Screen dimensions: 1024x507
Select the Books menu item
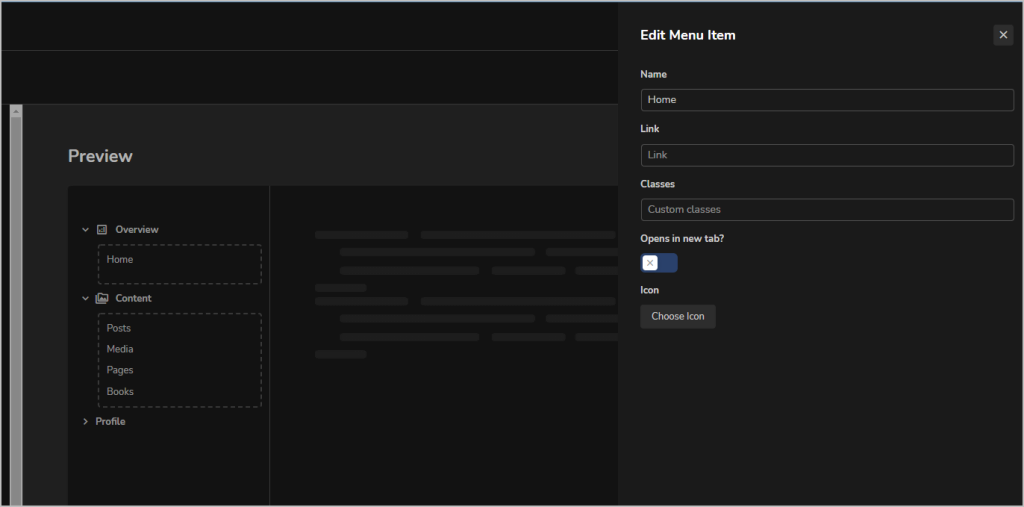(120, 391)
